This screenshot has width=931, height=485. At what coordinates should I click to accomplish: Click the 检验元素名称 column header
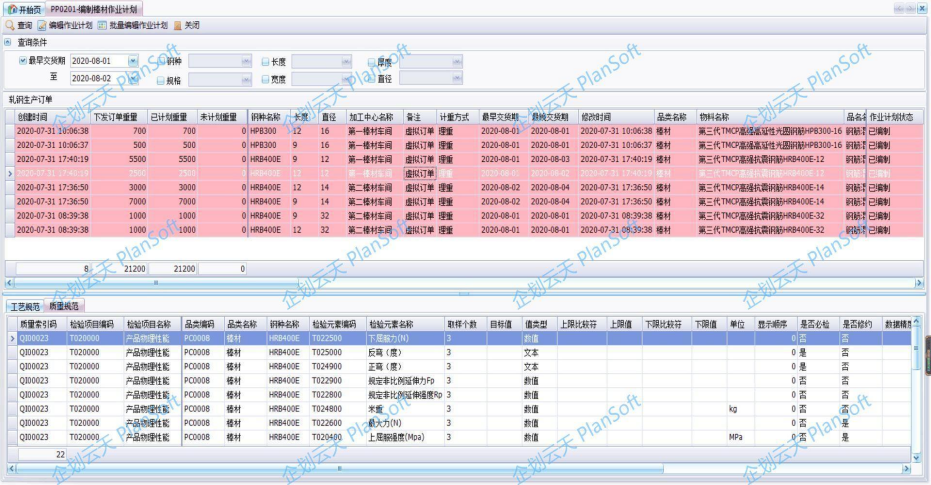[405, 324]
